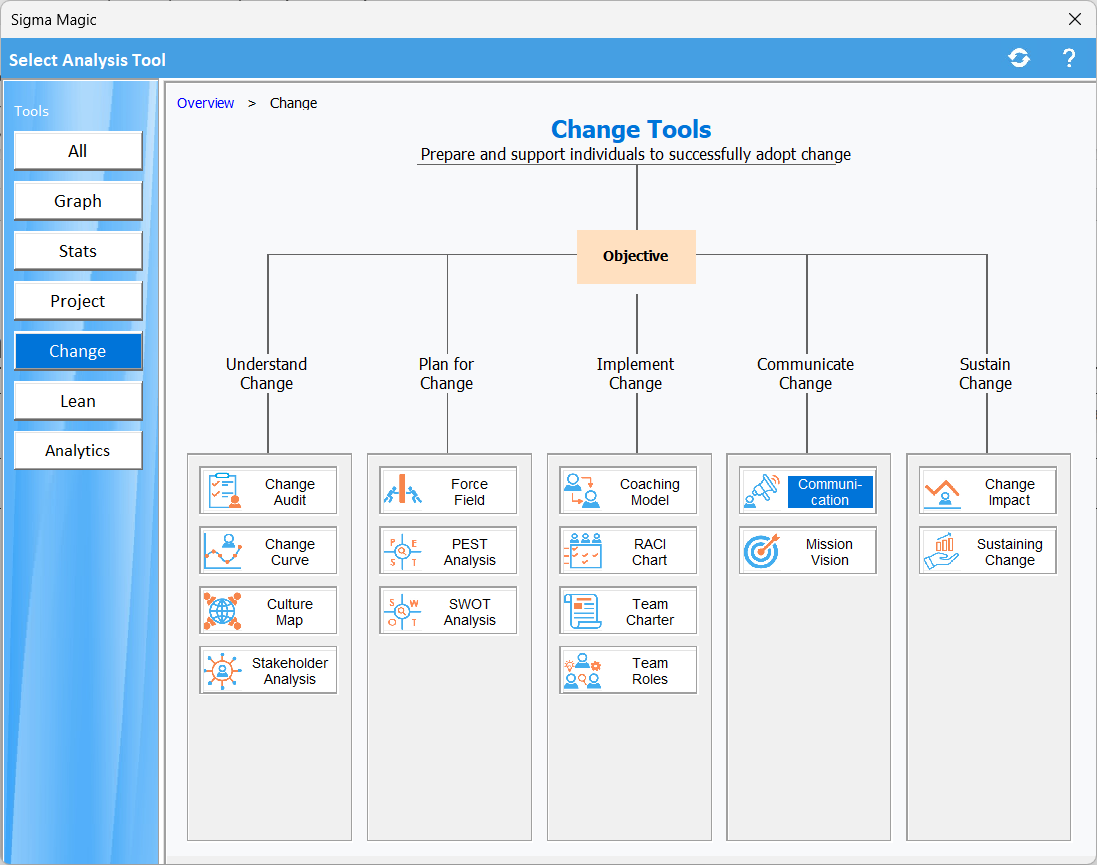This screenshot has width=1097, height=865.
Task: Click the Objective box in the diagram
Action: (x=636, y=256)
